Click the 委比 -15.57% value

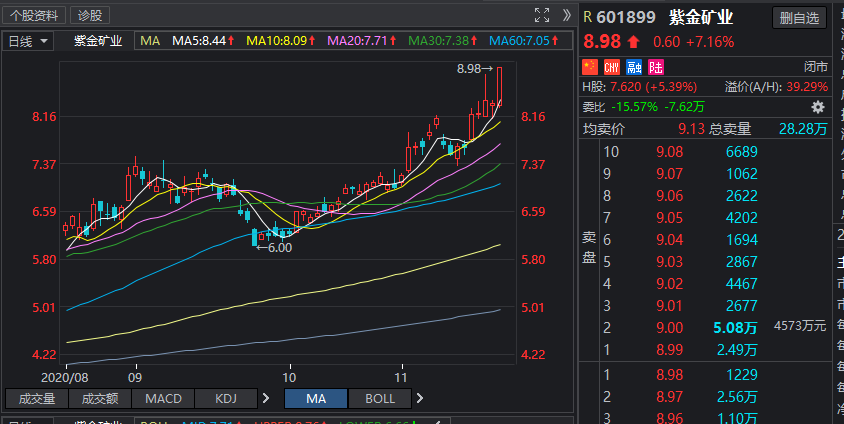pos(634,107)
